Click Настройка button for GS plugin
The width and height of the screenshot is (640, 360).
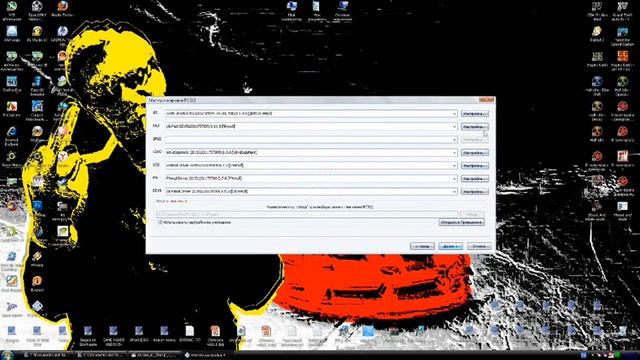click(x=475, y=113)
